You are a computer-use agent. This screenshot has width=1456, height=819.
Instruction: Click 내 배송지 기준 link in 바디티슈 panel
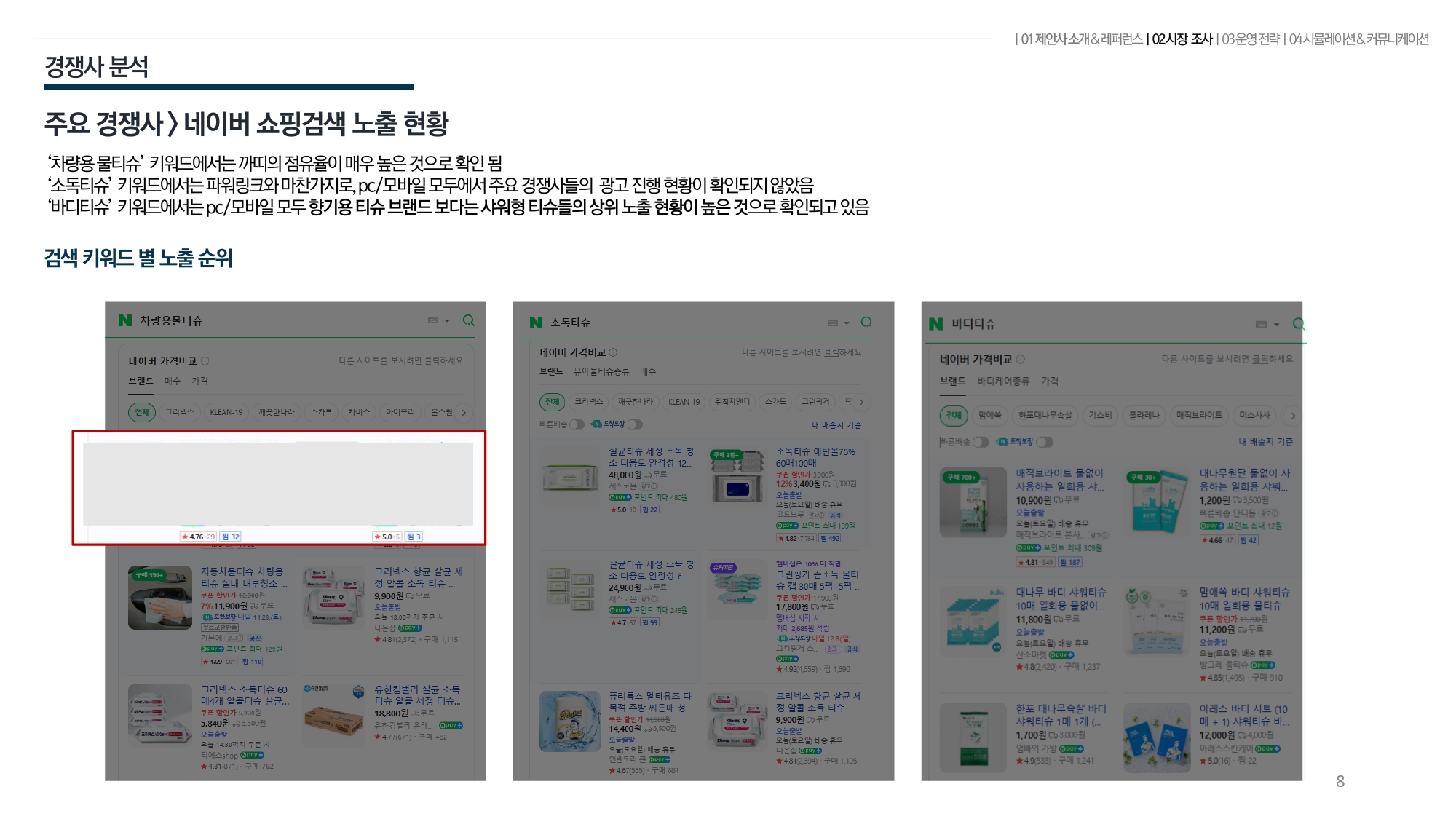click(x=1266, y=442)
